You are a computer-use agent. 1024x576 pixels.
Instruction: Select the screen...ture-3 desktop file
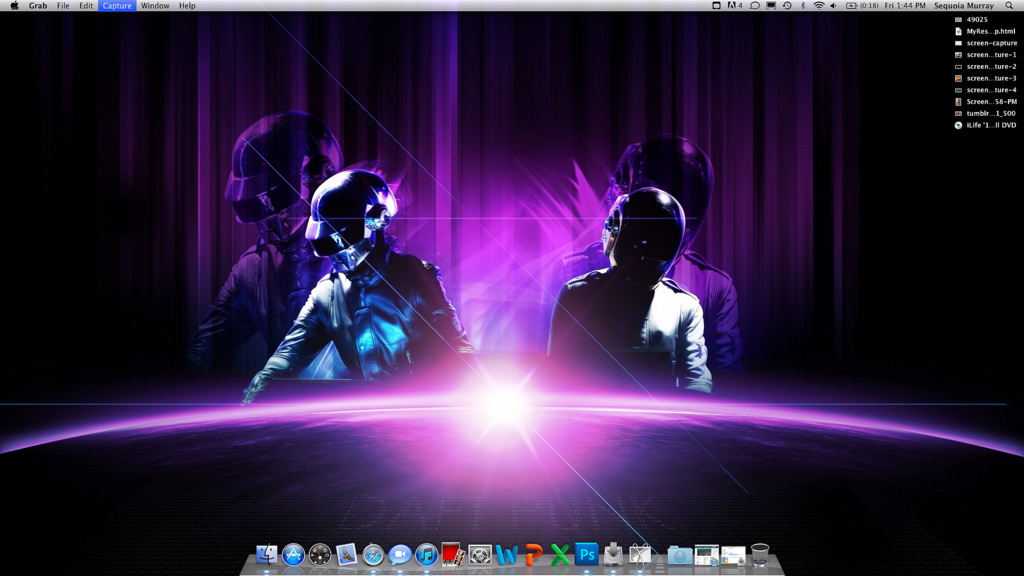click(x=985, y=78)
